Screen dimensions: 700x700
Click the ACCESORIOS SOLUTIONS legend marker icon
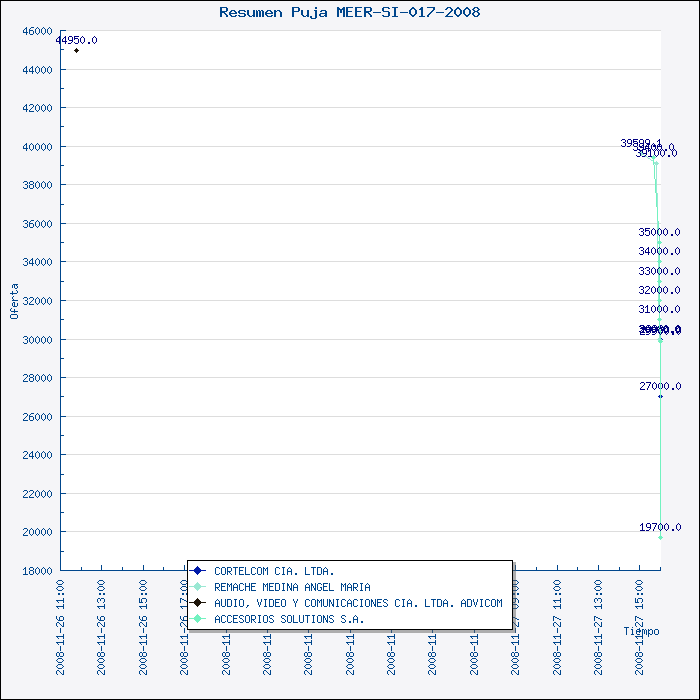(198, 619)
